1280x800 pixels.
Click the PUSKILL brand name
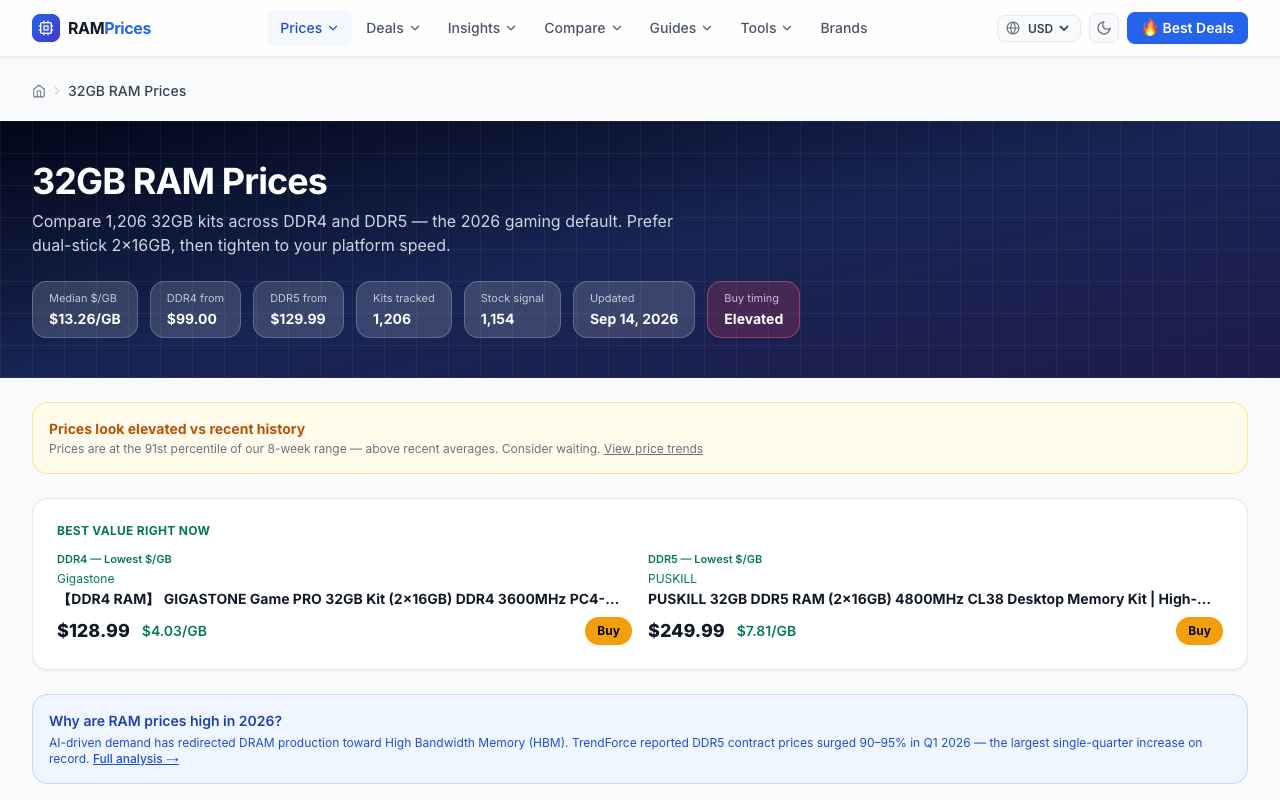672,579
